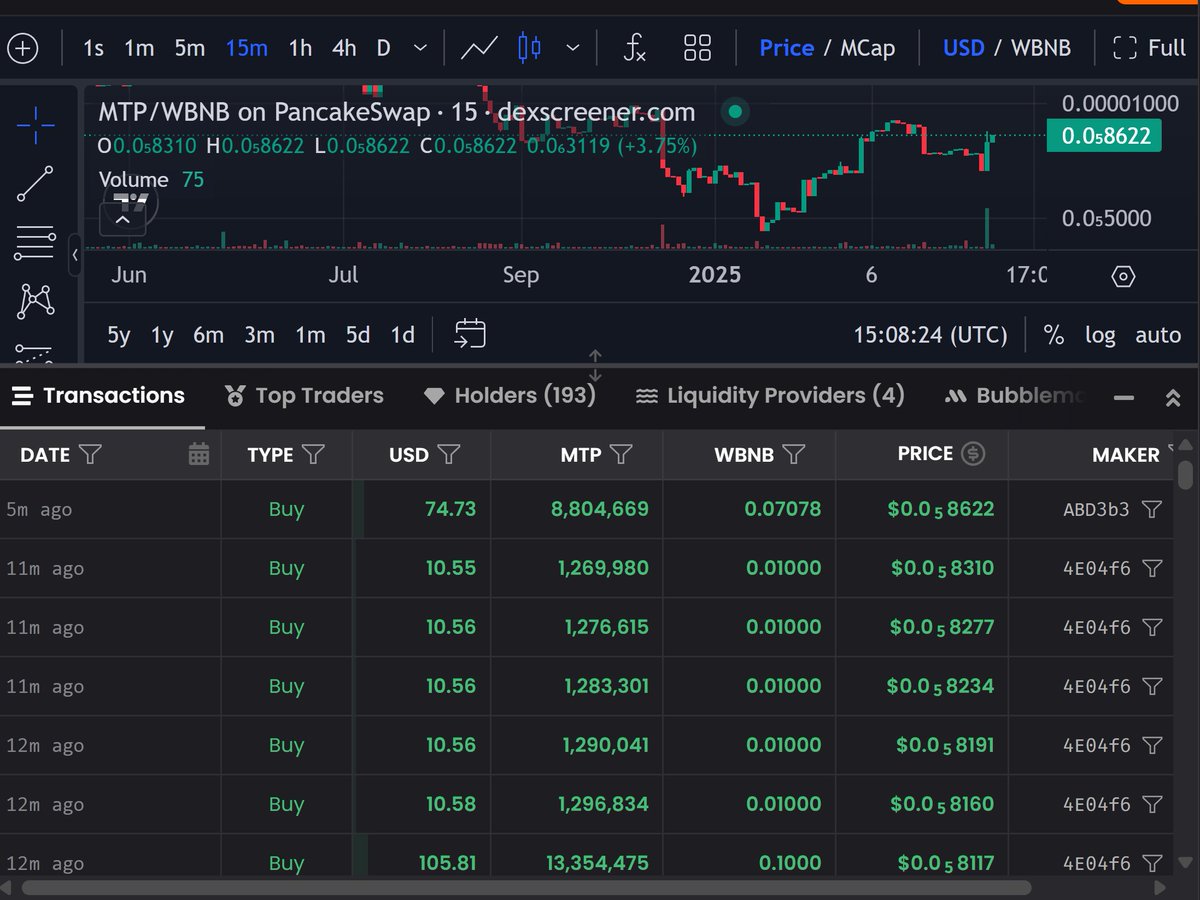Select the 1s timeframe

93,48
